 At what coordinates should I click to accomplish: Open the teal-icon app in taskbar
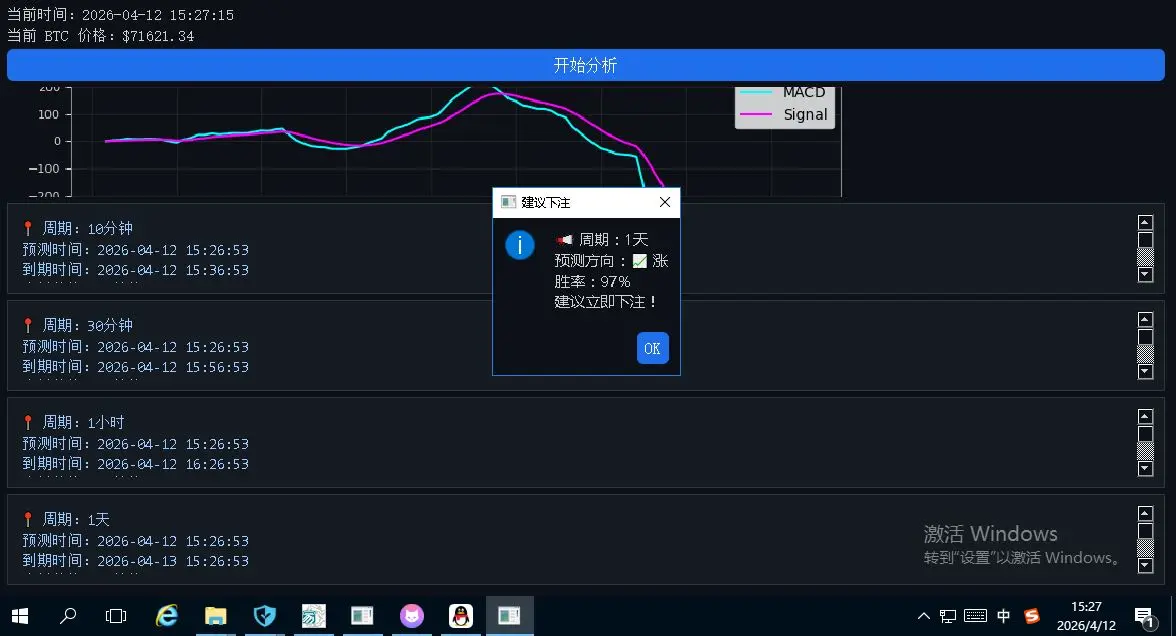314,616
